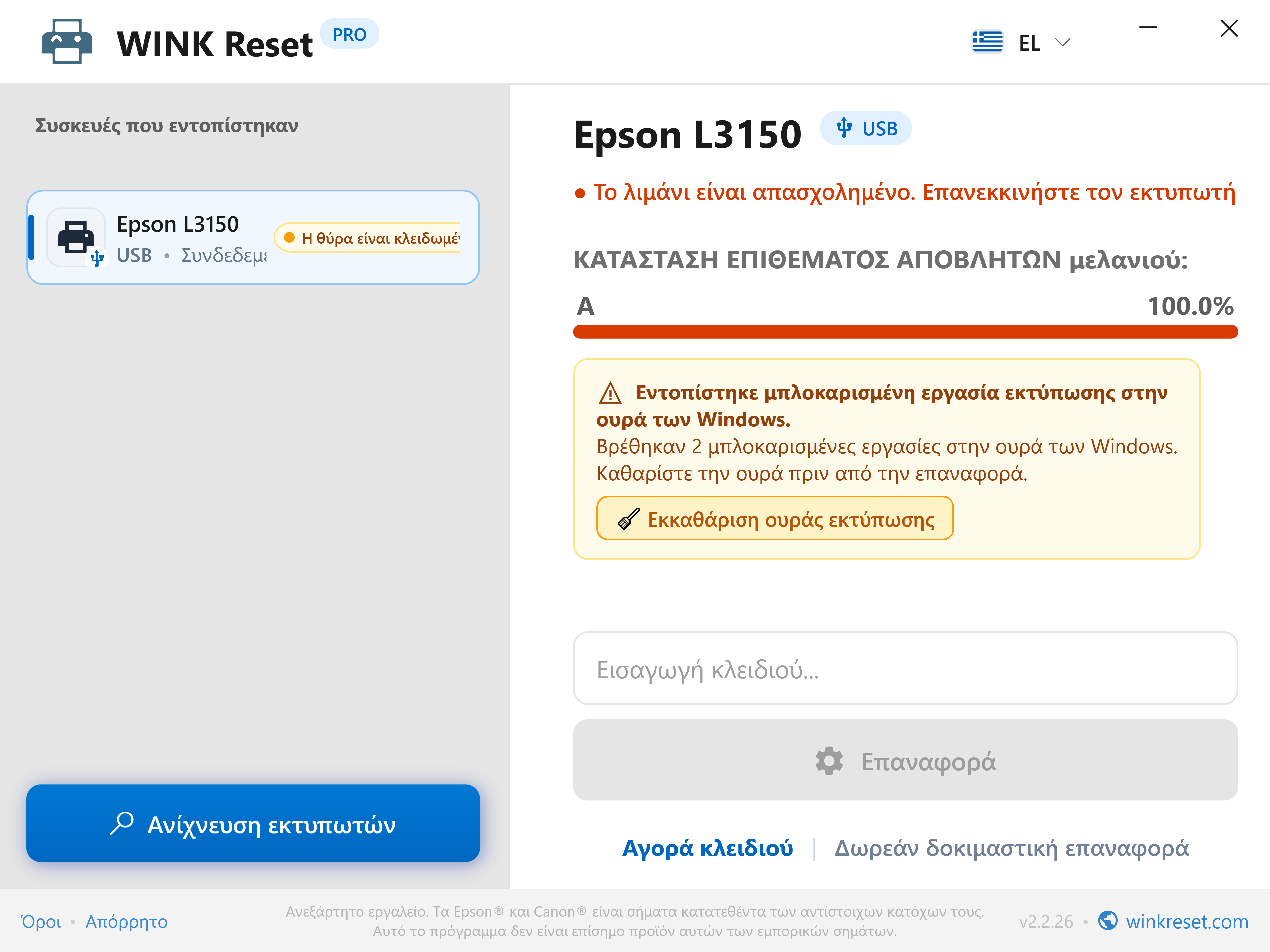Focus the Εισαγωγή κλειδιού key input field
This screenshot has height=952, width=1270.
[906, 668]
